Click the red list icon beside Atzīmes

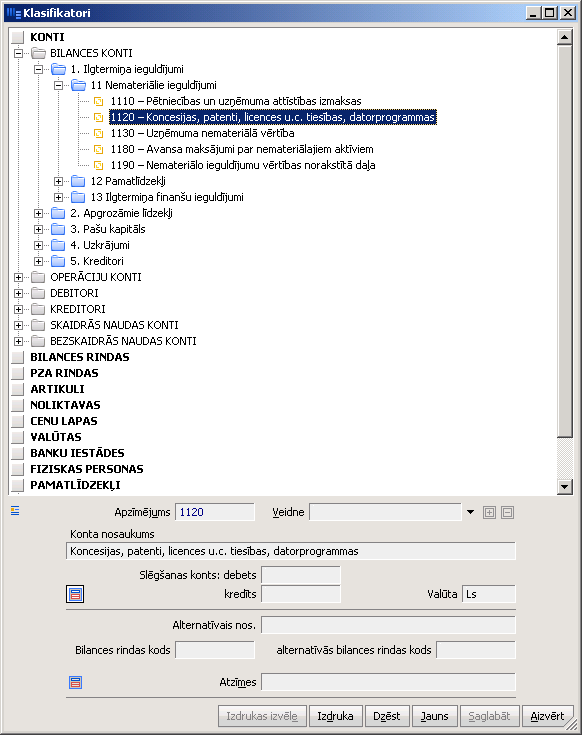(75, 682)
